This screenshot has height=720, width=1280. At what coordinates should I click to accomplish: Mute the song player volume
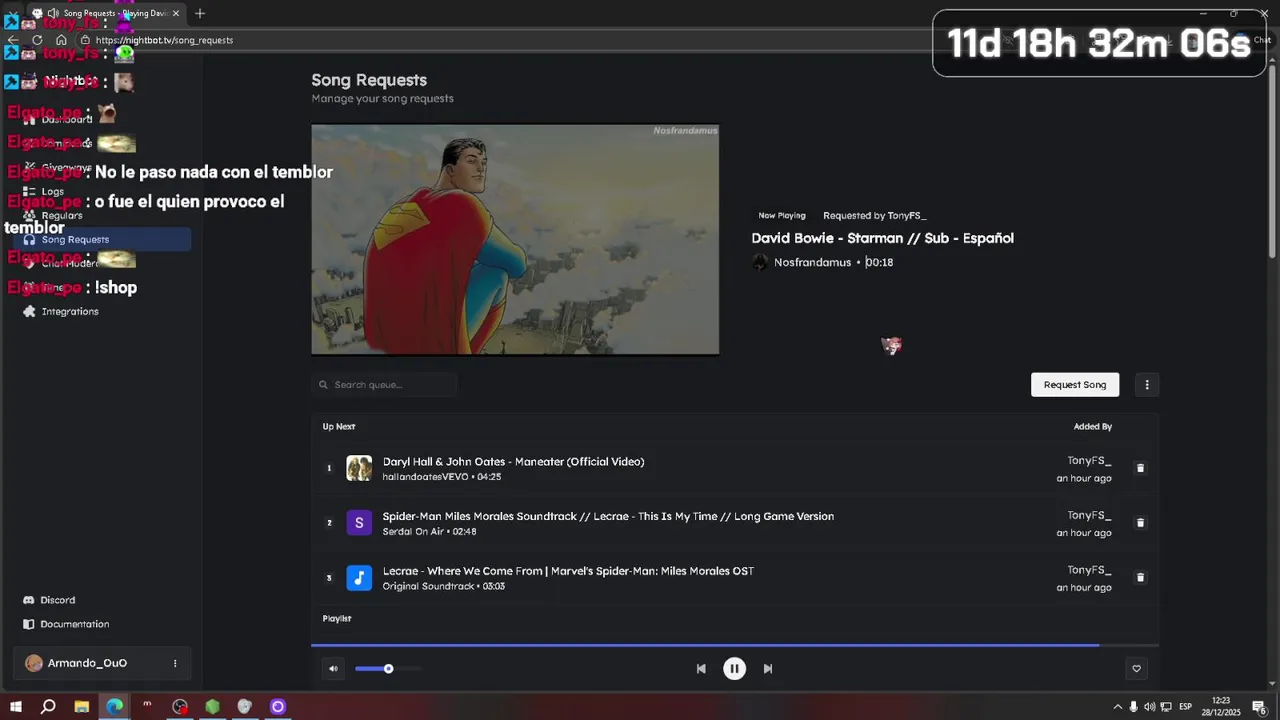coord(333,669)
